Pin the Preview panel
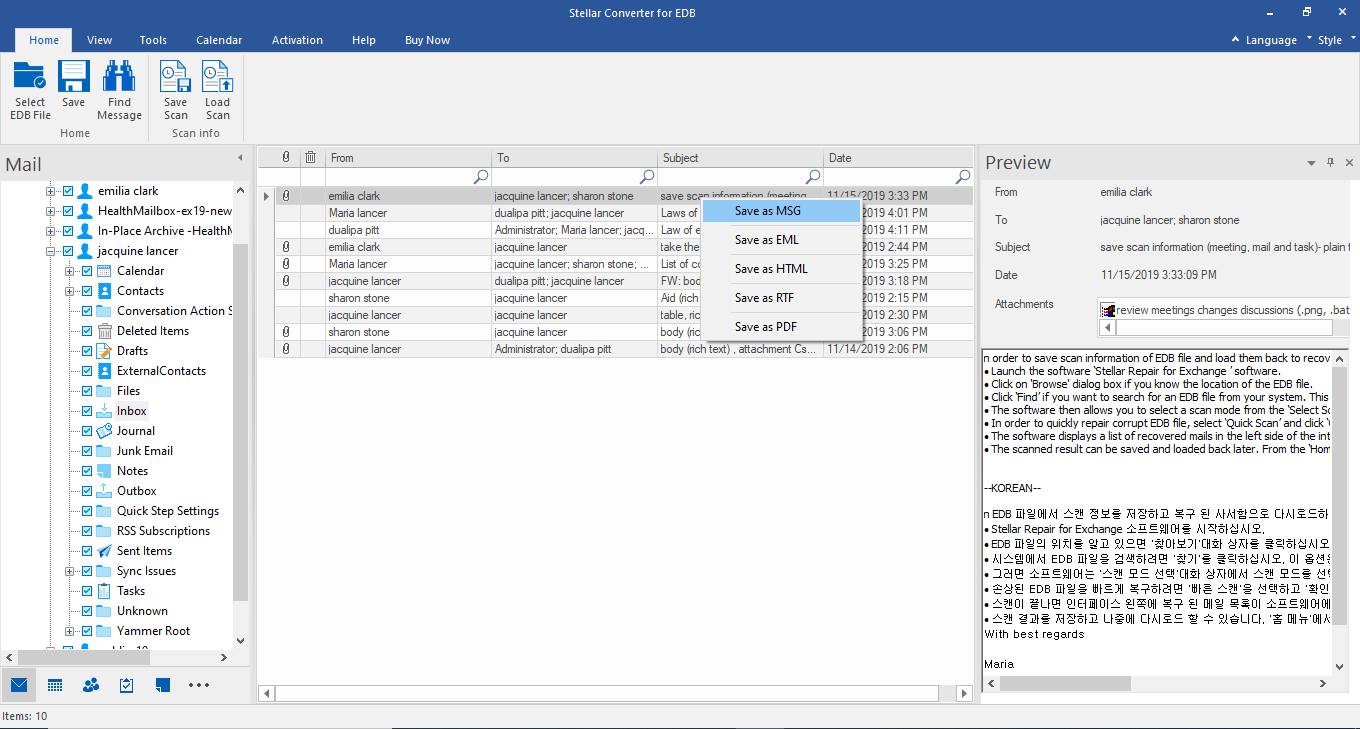 (x=1330, y=162)
